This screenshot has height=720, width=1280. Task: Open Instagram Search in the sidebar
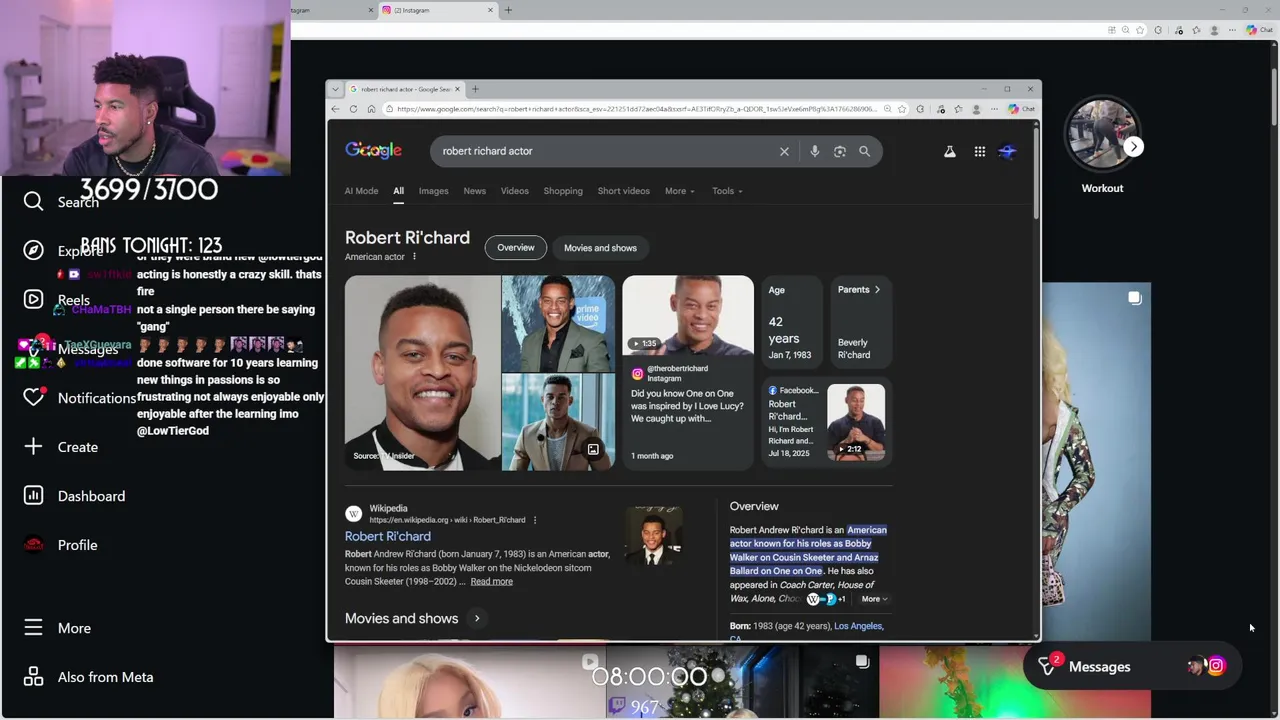[62, 202]
